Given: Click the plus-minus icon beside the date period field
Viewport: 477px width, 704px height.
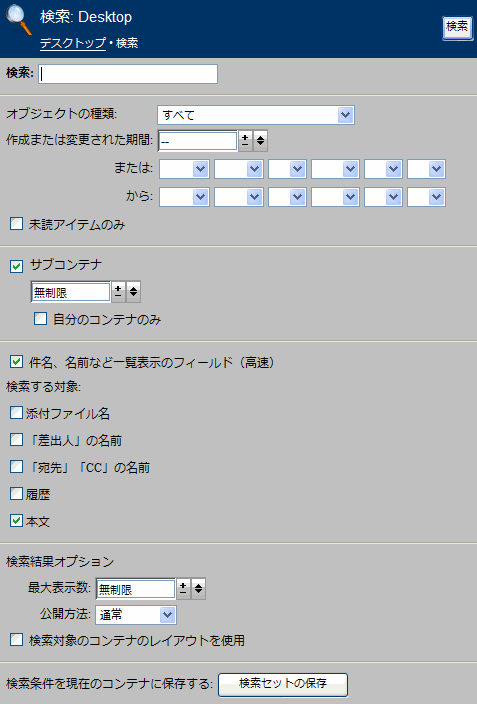Looking at the screenshot, I should [245, 141].
